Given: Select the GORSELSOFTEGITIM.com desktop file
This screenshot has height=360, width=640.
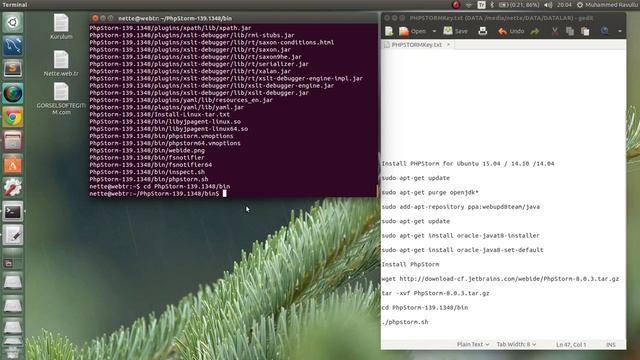Looking at the screenshot, I should click(x=61, y=99).
